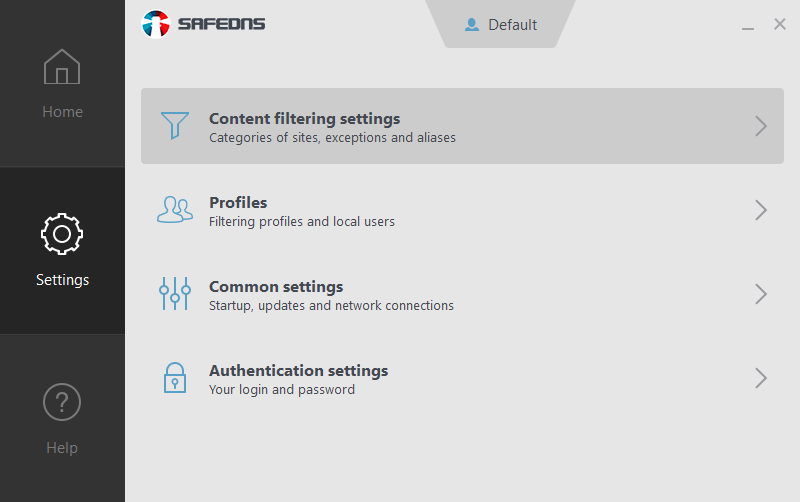This screenshot has height=502, width=800.
Task: Open the Profiles settings title
Action: [238, 203]
